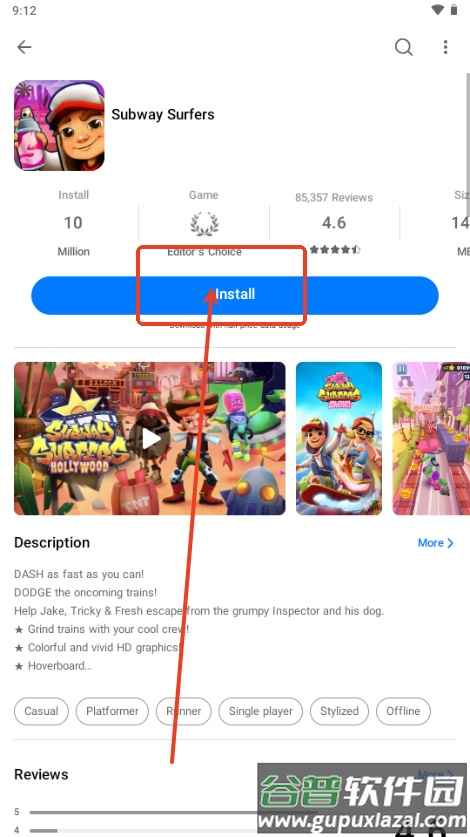This screenshot has height=837, width=470.
Task: Tap the Subway Surfers app icon
Action: (59, 125)
